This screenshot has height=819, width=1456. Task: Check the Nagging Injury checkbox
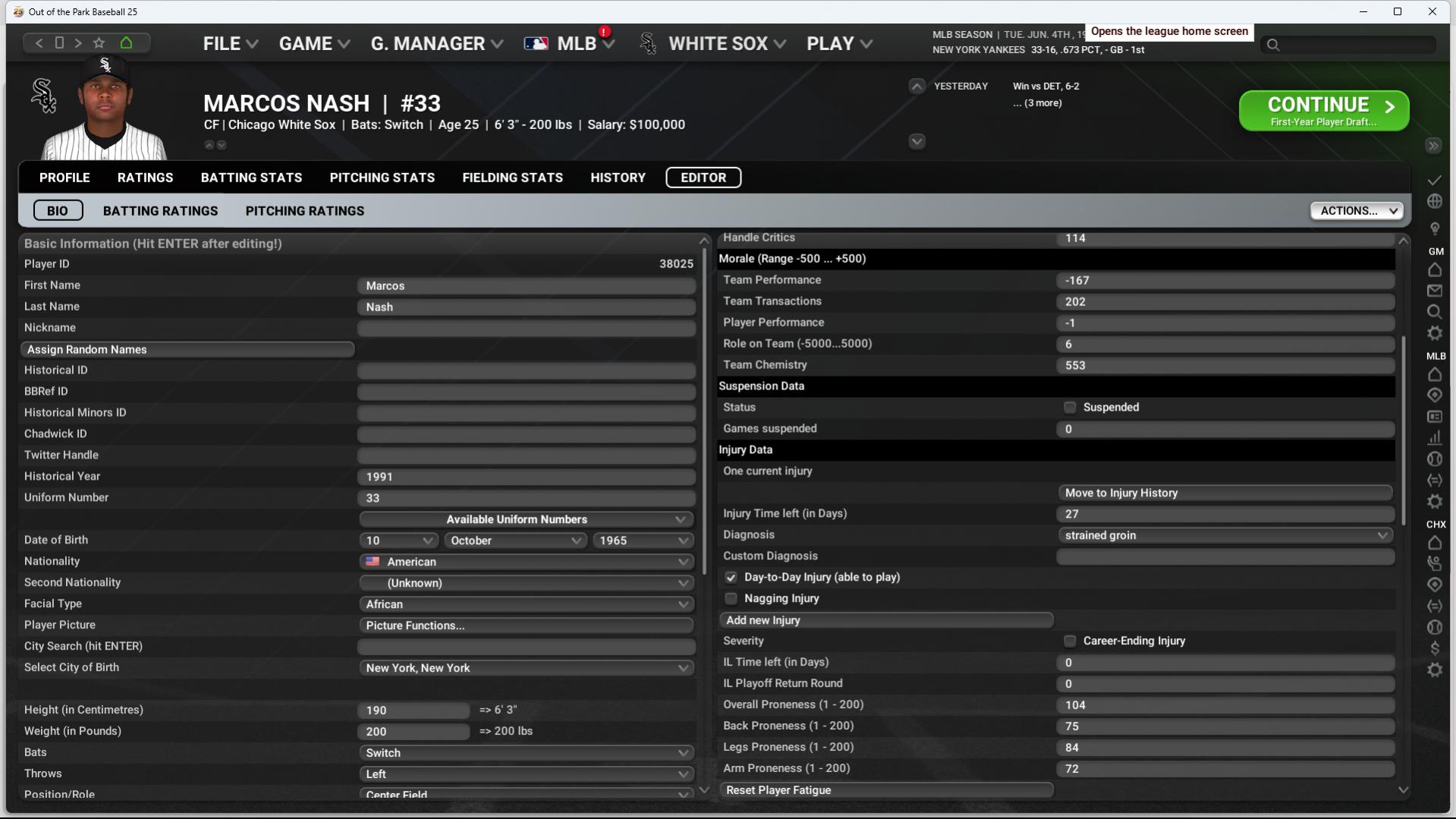[x=731, y=599]
